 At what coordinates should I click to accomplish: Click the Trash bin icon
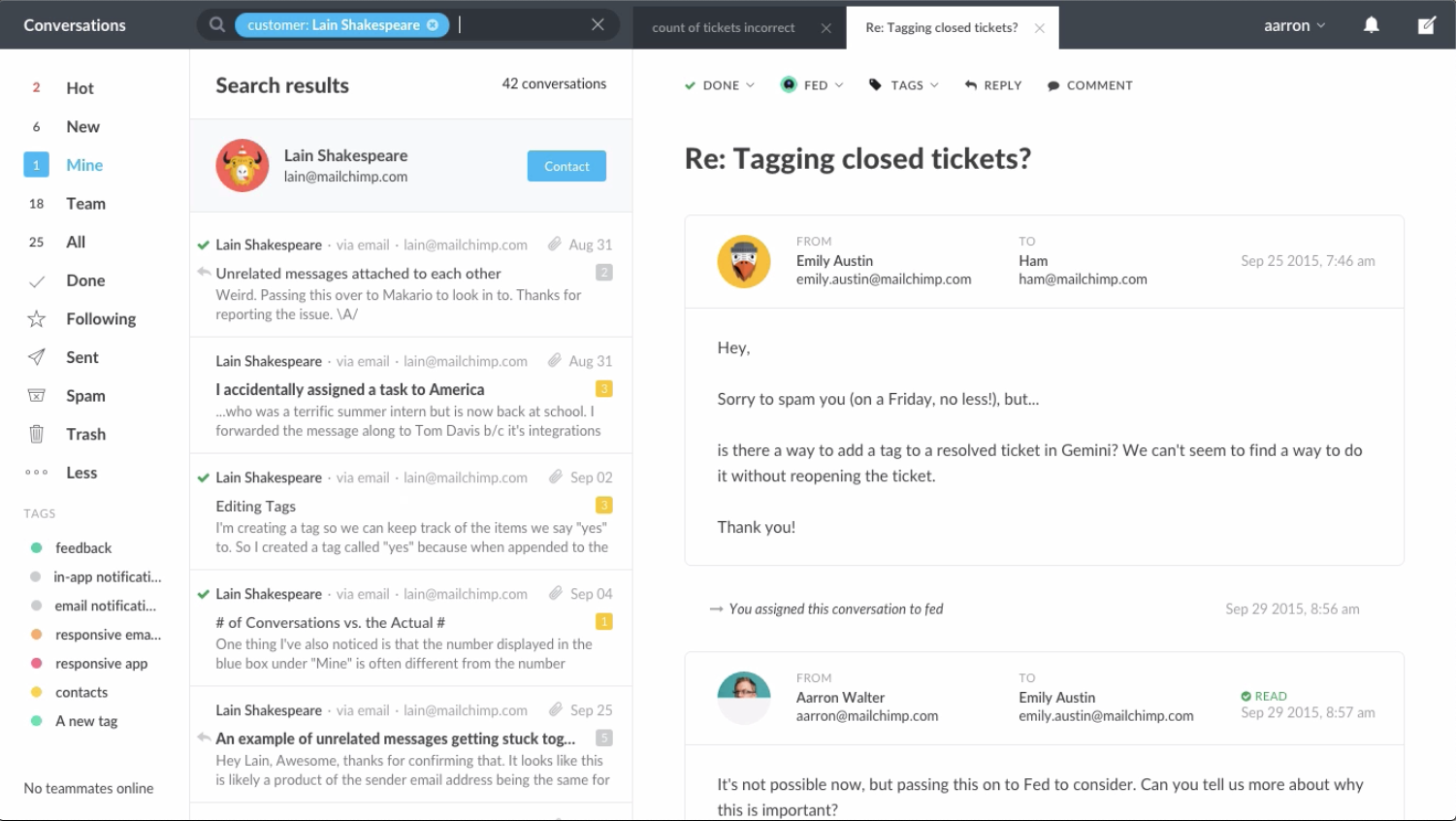(x=37, y=434)
